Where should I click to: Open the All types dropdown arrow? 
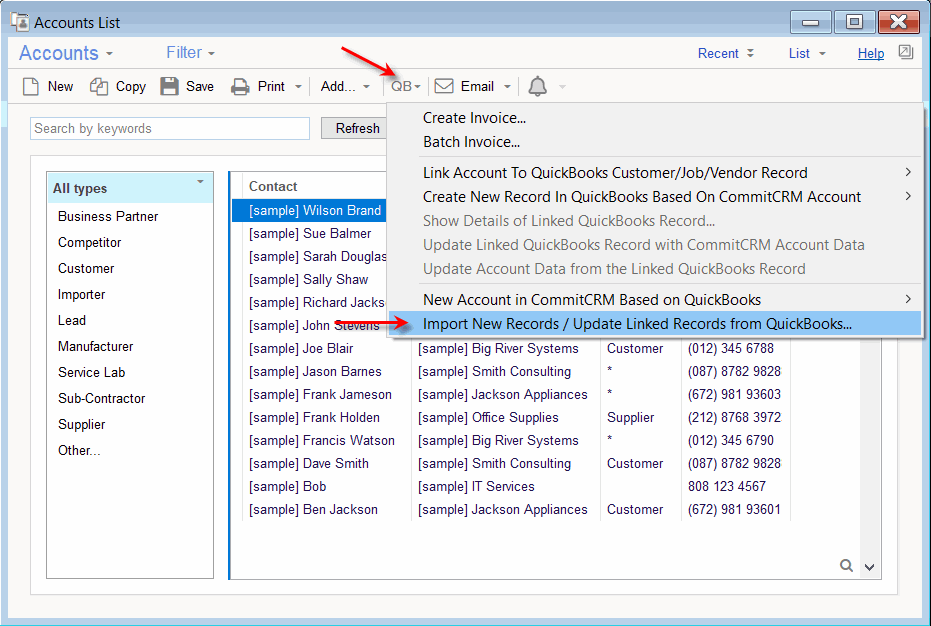[200, 182]
